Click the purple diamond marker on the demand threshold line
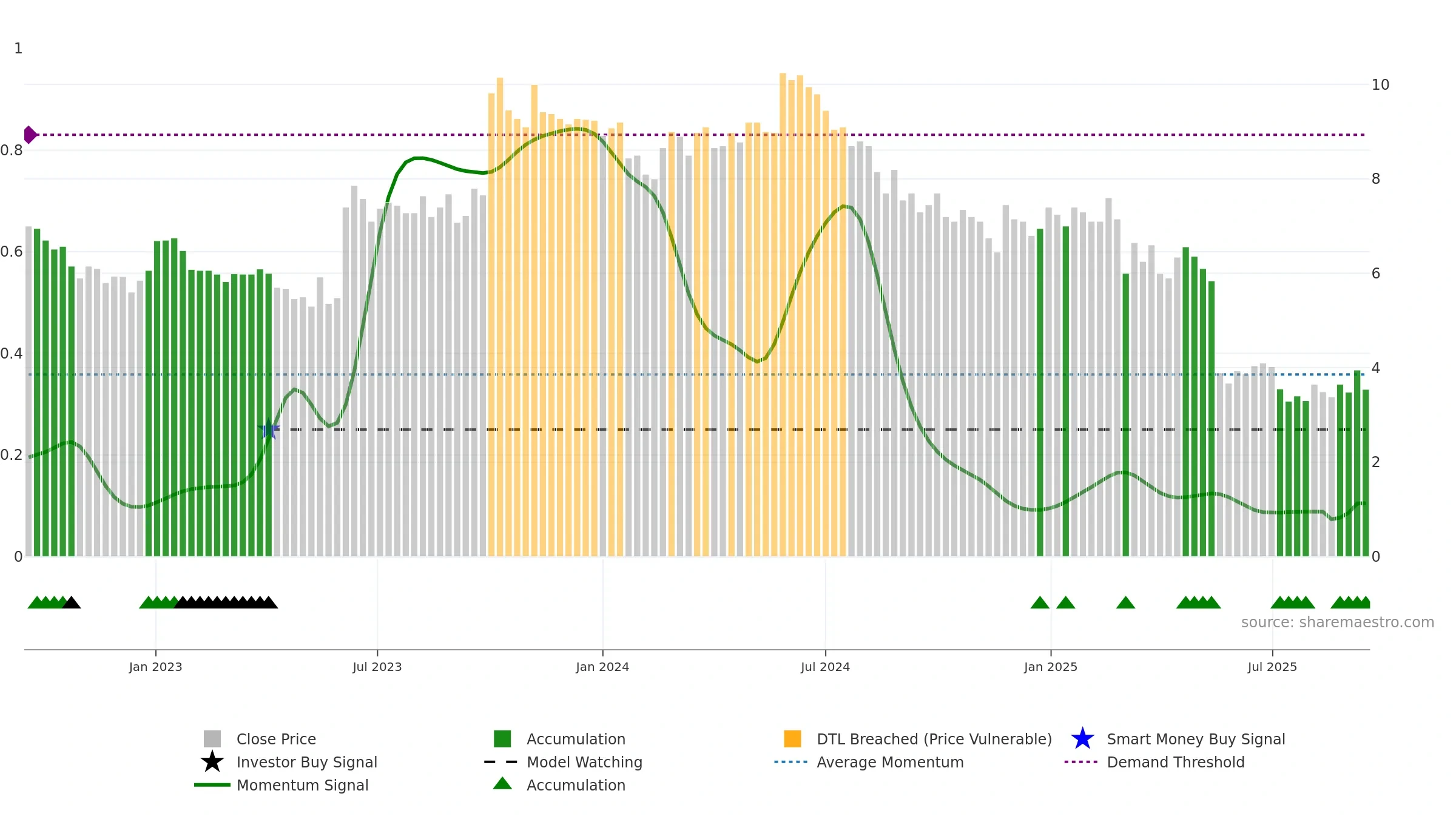The width and height of the screenshot is (1456, 819). tap(30, 135)
